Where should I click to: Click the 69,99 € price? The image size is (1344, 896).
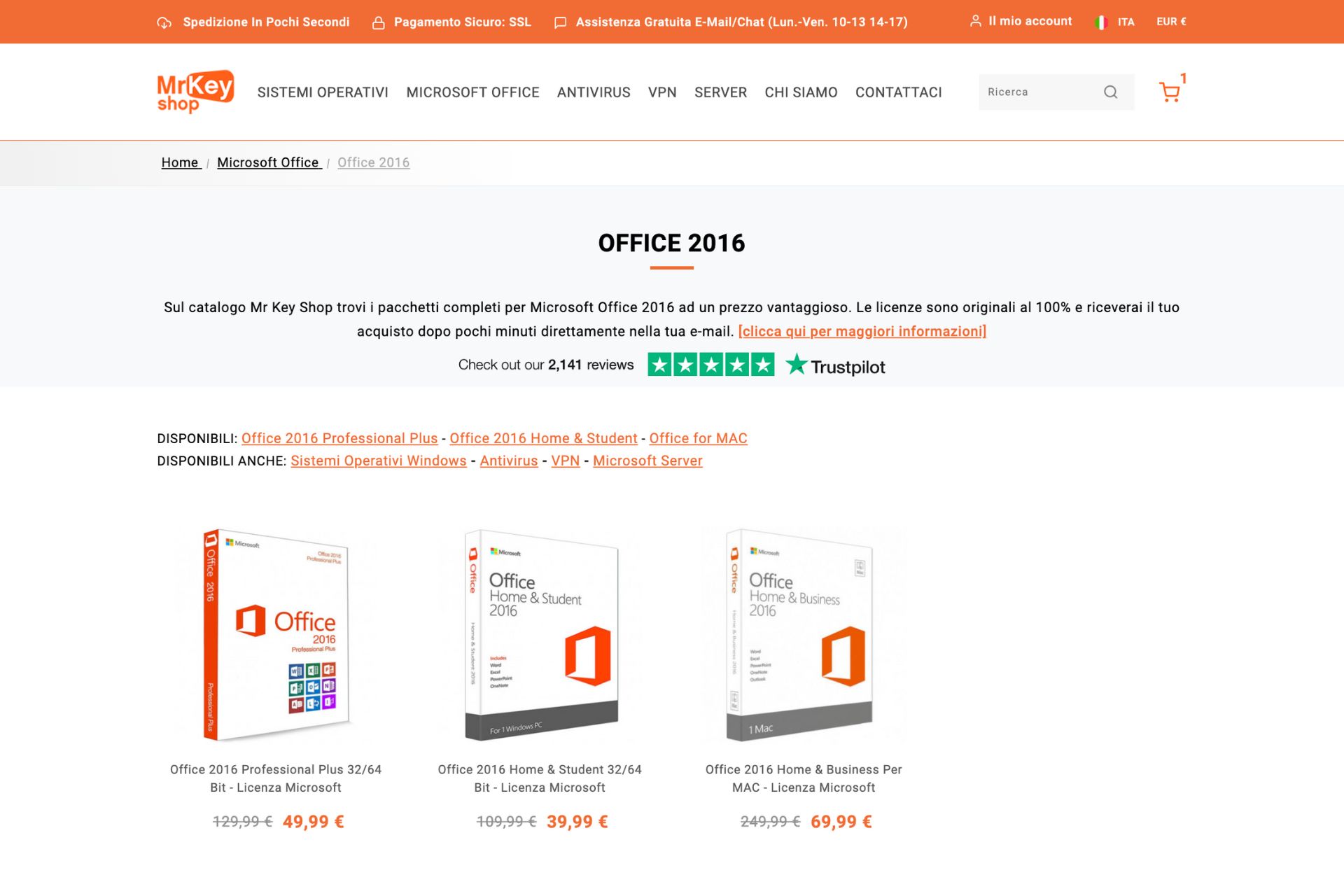click(841, 822)
